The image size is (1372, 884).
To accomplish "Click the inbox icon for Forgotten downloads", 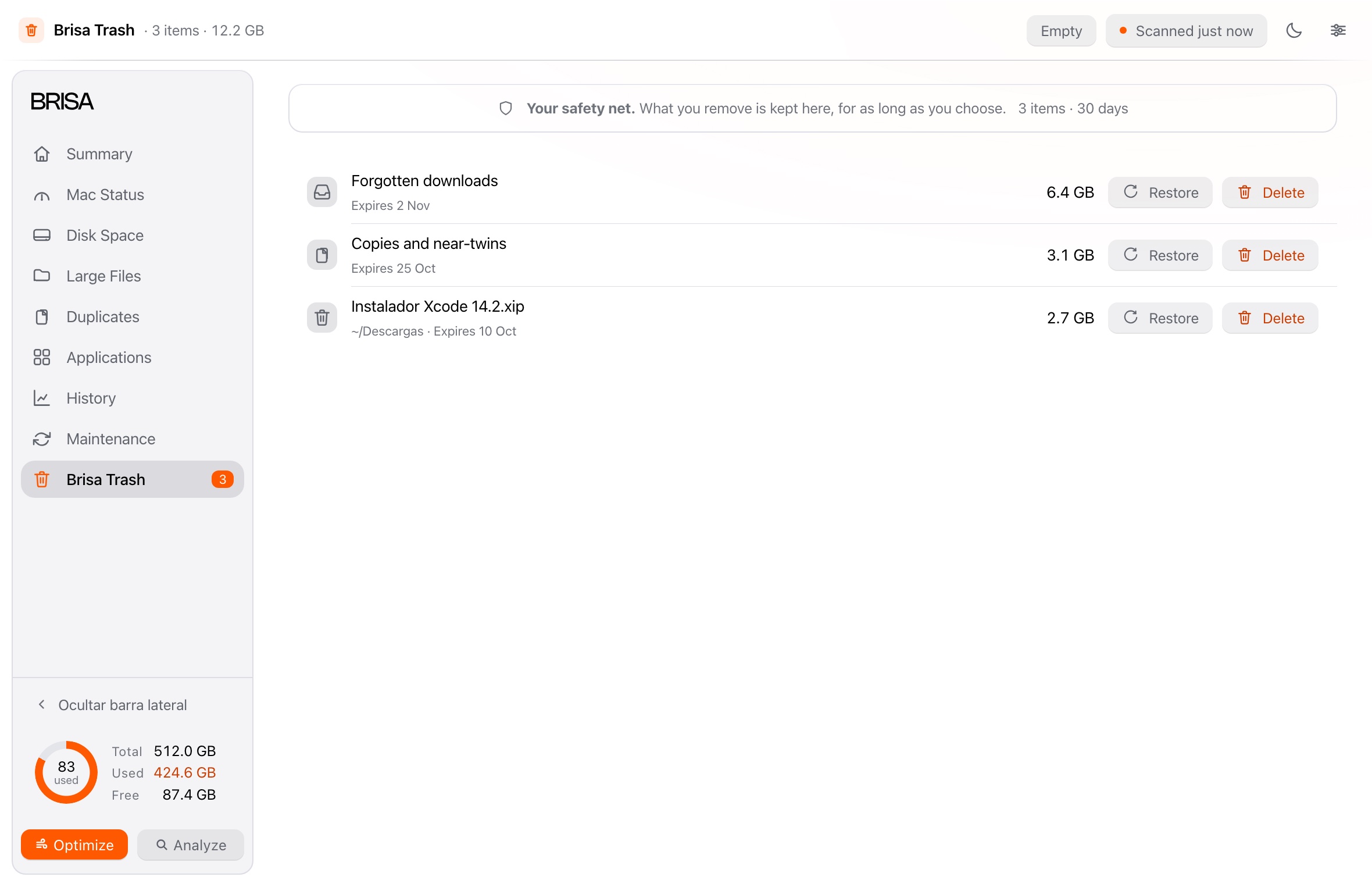I will [x=322, y=192].
